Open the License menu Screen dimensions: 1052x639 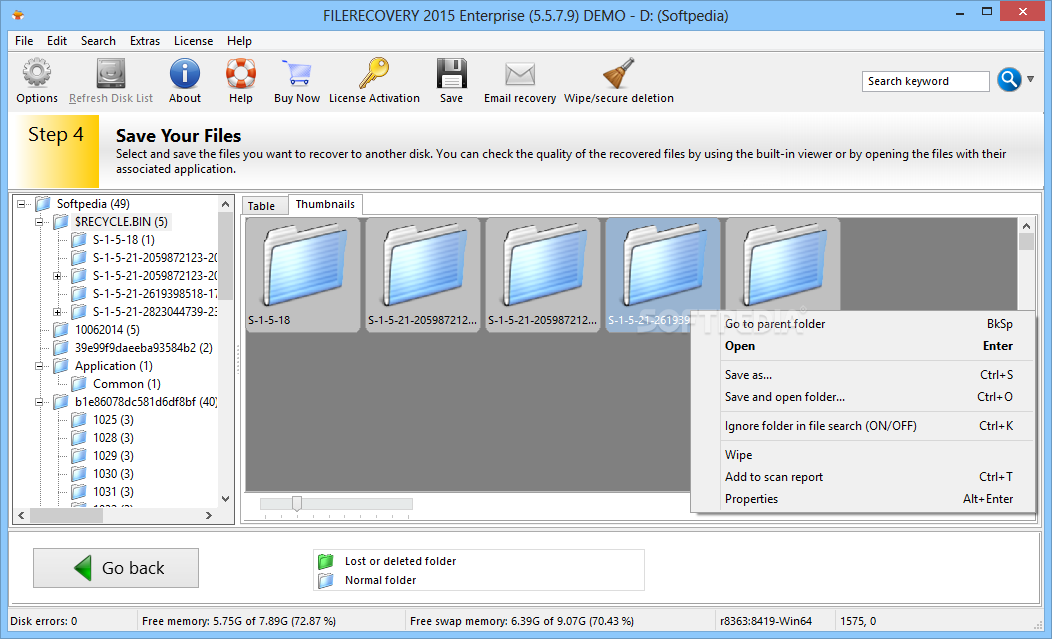(x=193, y=41)
